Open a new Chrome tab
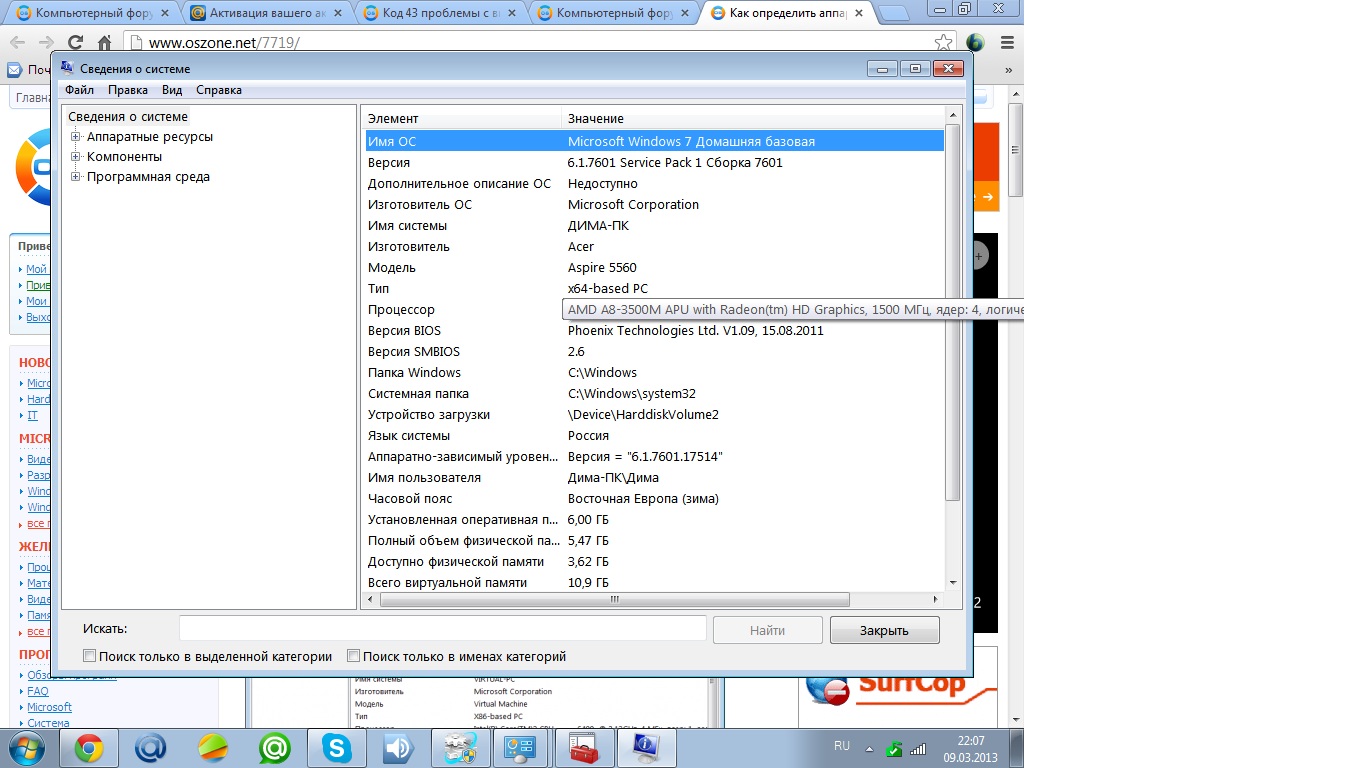1360x768 pixels. 893,13
